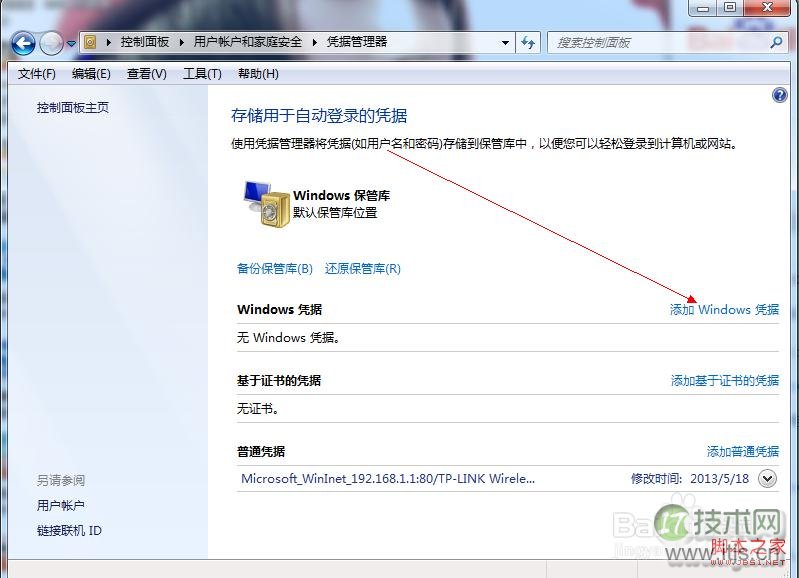Open the address bar history dropdown
Image resolution: width=799 pixels, height=578 pixels.
click(x=505, y=42)
